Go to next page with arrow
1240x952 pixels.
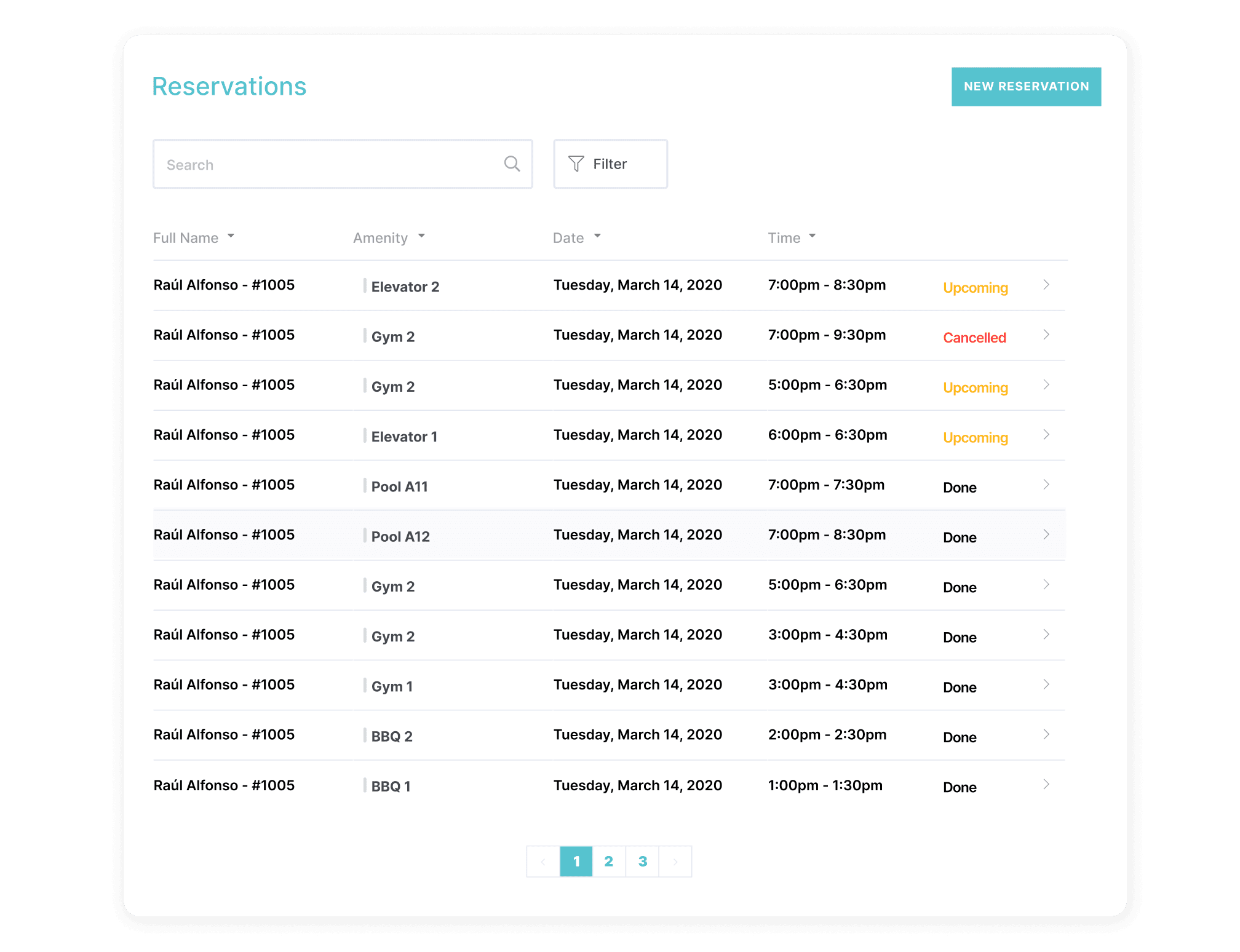[x=675, y=862]
